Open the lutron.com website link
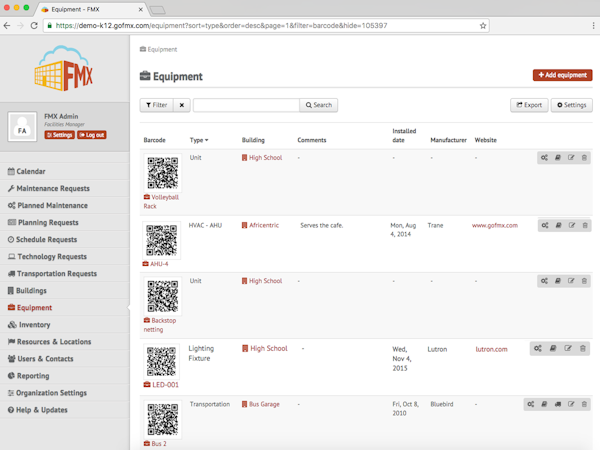This screenshot has height=450, width=600. click(491, 349)
